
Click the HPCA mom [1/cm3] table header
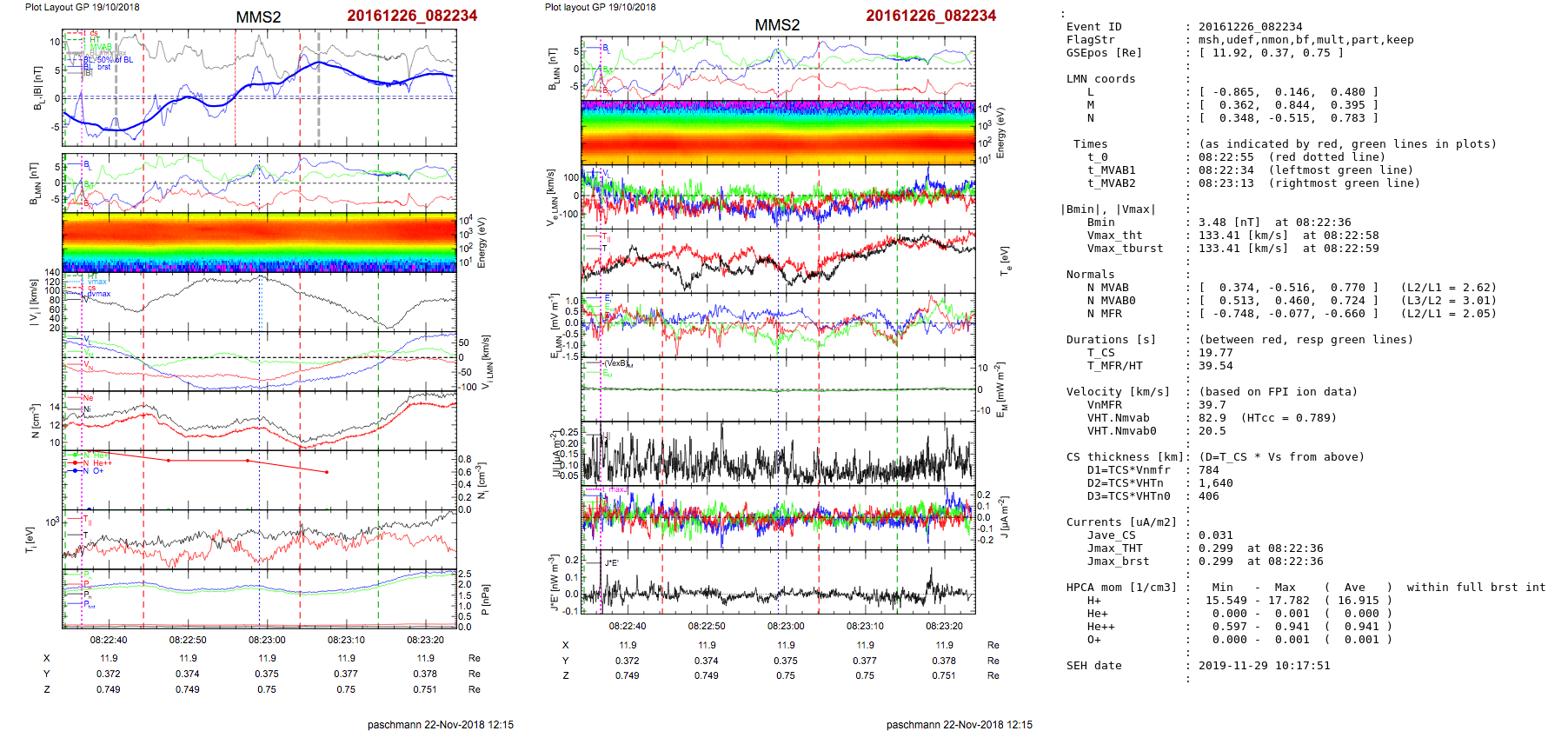tap(1121, 588)
